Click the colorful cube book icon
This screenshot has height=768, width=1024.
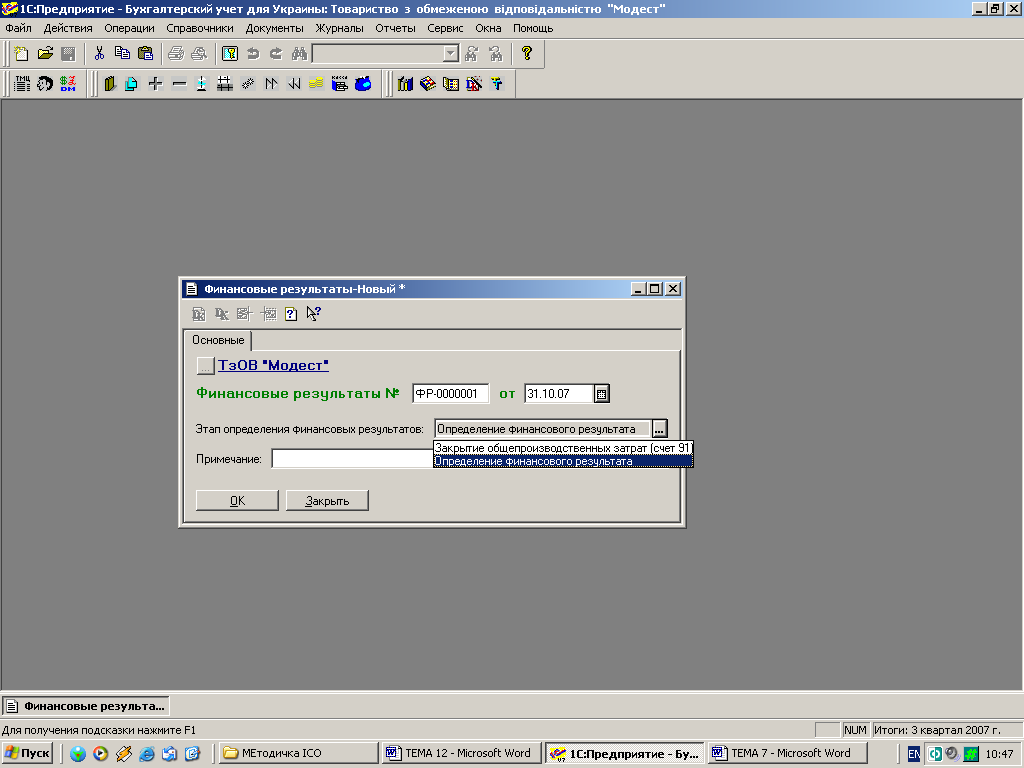click(428, 84)
